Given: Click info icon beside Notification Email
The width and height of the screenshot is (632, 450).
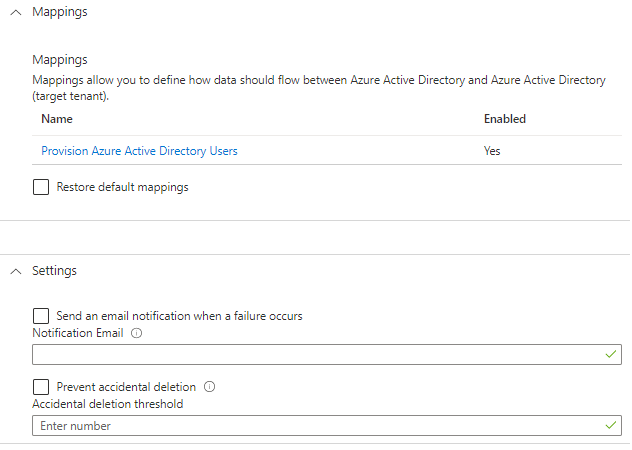Looking at the screenshot, I should pyautogui.click(x=136, y=333).
